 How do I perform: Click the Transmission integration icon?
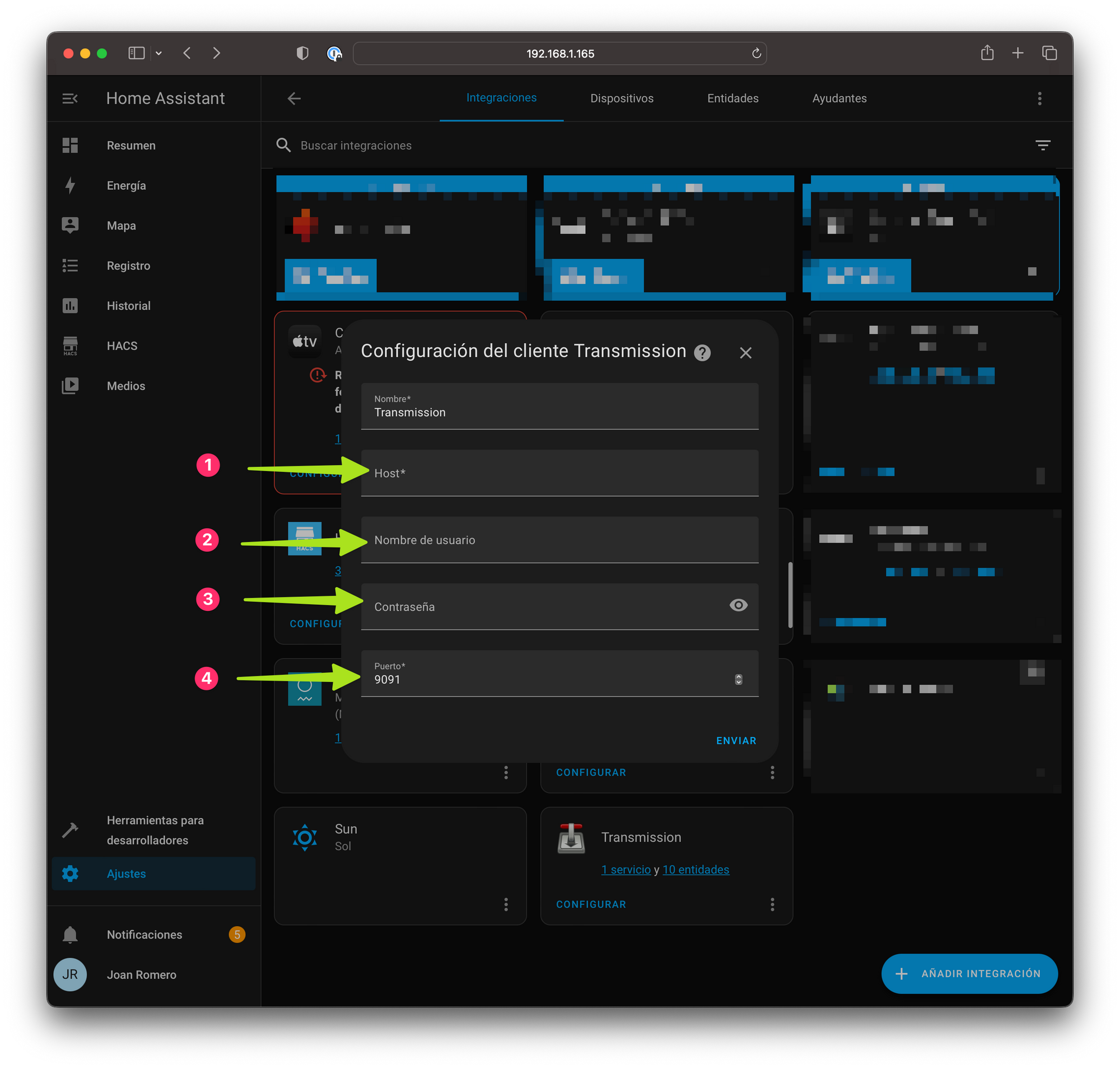(x=571, y=838)
